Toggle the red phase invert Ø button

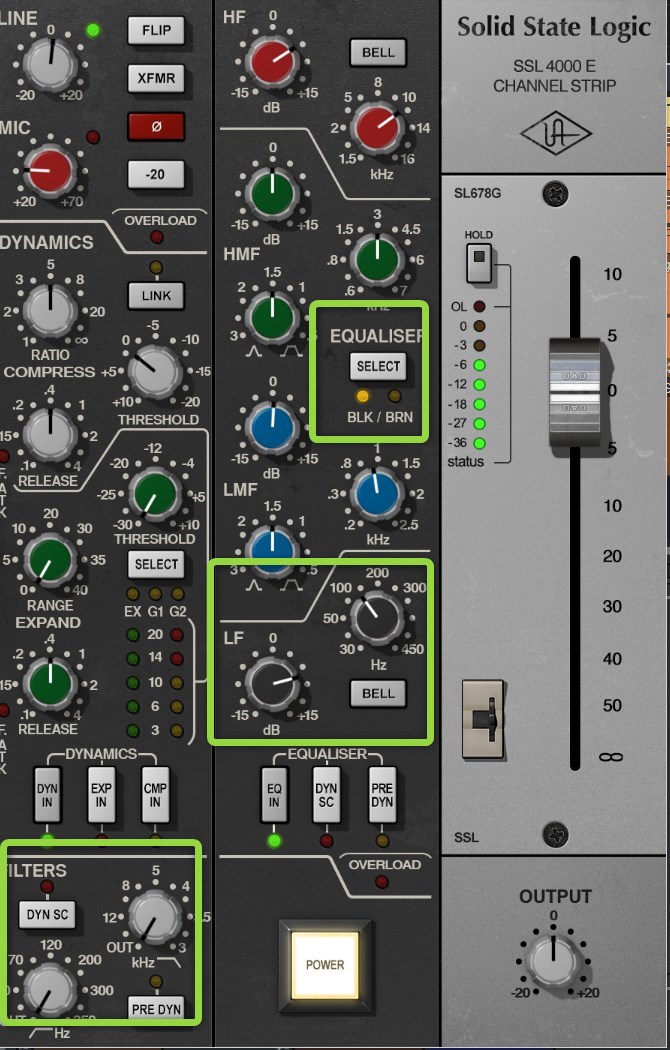pyautogui.click(x=156, y=127)
